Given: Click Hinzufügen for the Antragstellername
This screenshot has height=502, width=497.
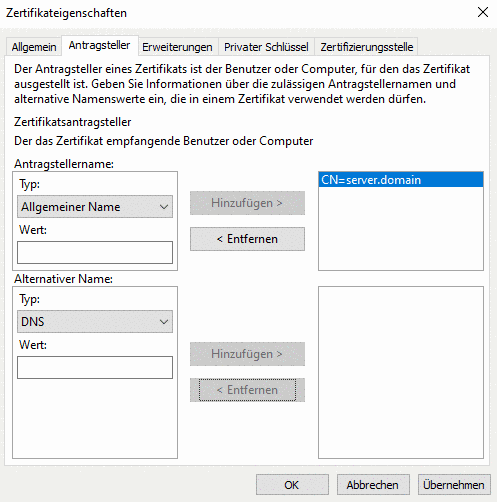Looking at the screenshot, I should [247, 203].
